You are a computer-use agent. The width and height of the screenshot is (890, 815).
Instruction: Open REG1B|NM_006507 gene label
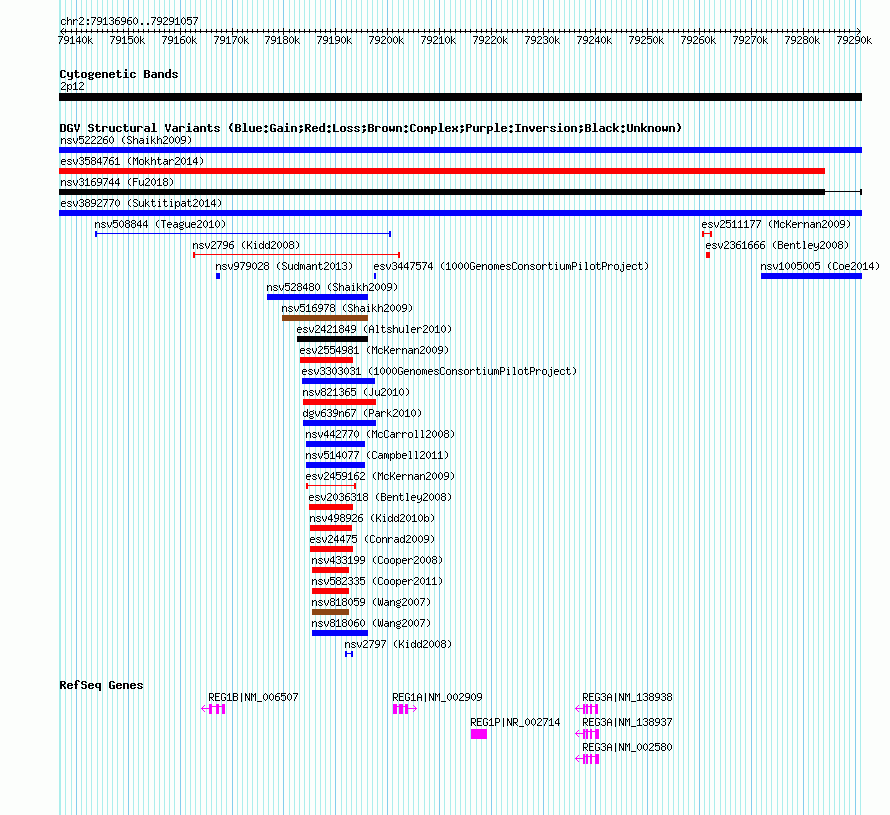253,697
